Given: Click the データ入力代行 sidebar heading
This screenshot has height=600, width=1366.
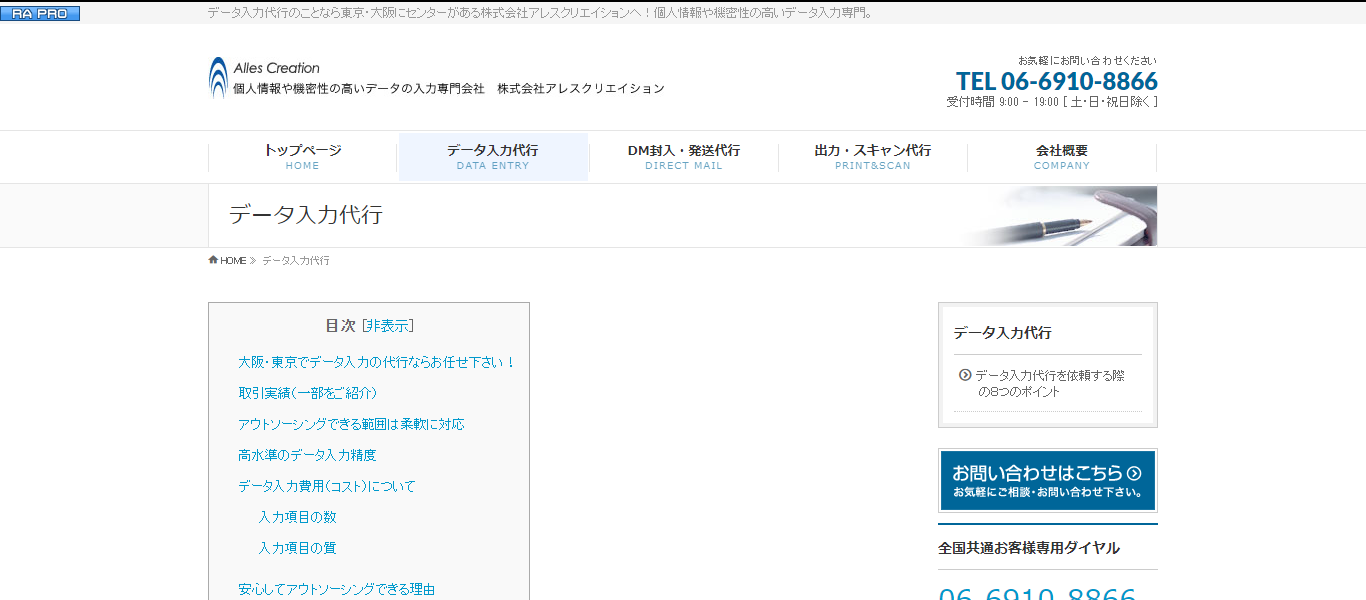Looking at the screenshot, I should pos(1002,333).
